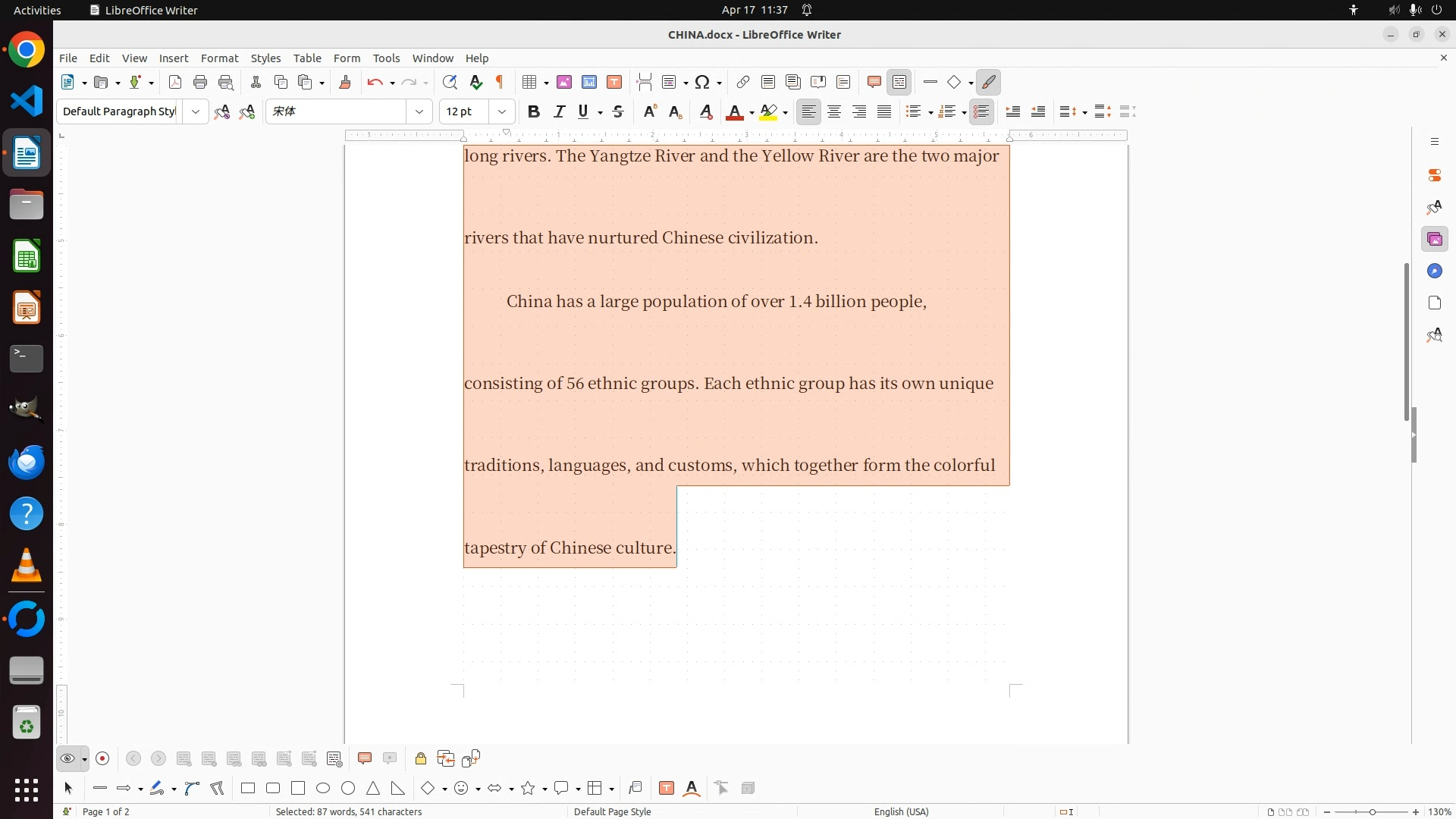
Task: Click the Clone Formatting paintbrush icon
Action: [345, 82]
